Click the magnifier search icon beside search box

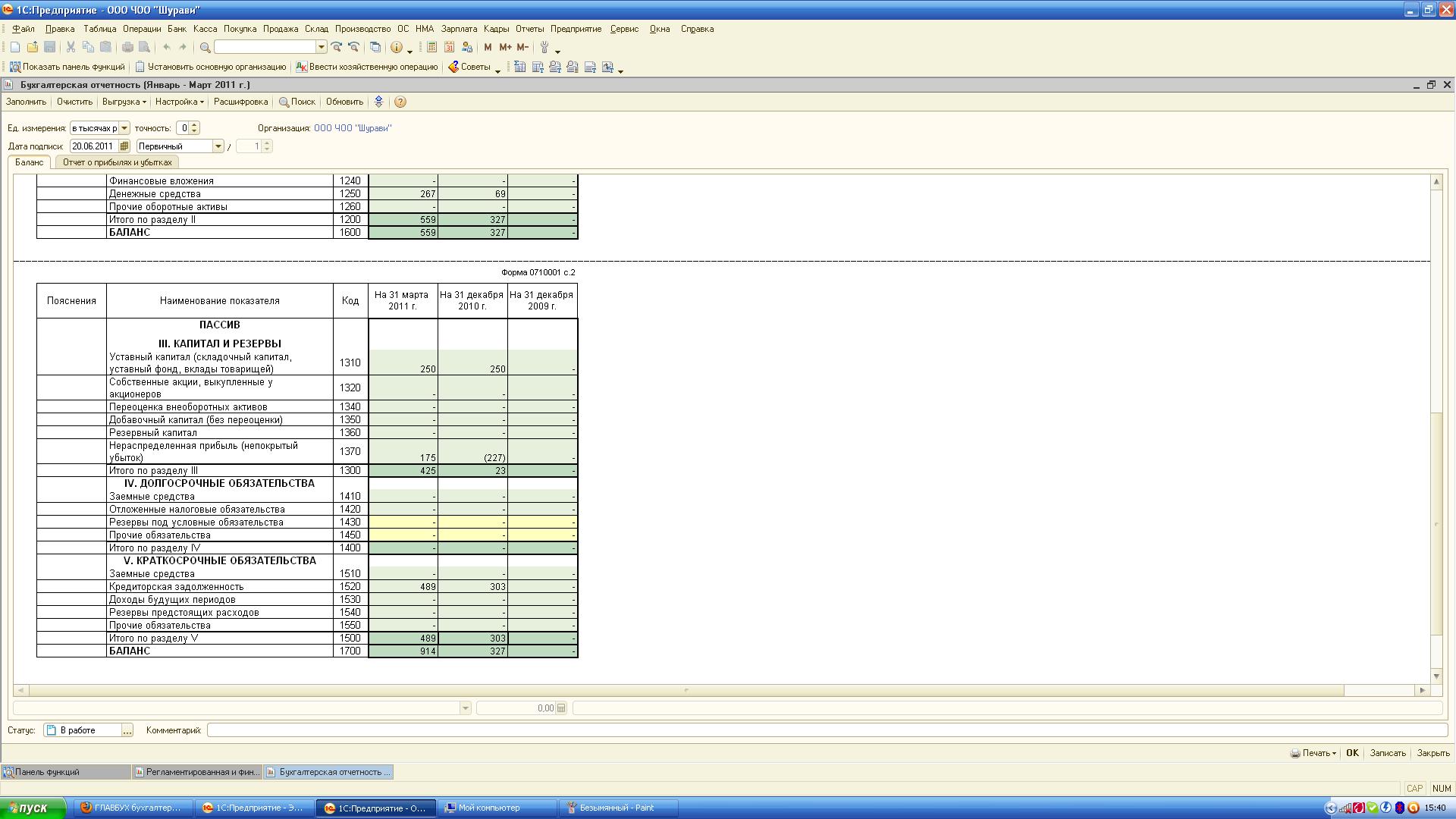205,47
